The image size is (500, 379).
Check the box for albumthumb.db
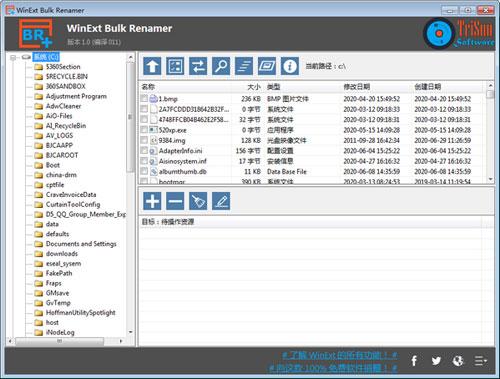click(x=144, y=171)
